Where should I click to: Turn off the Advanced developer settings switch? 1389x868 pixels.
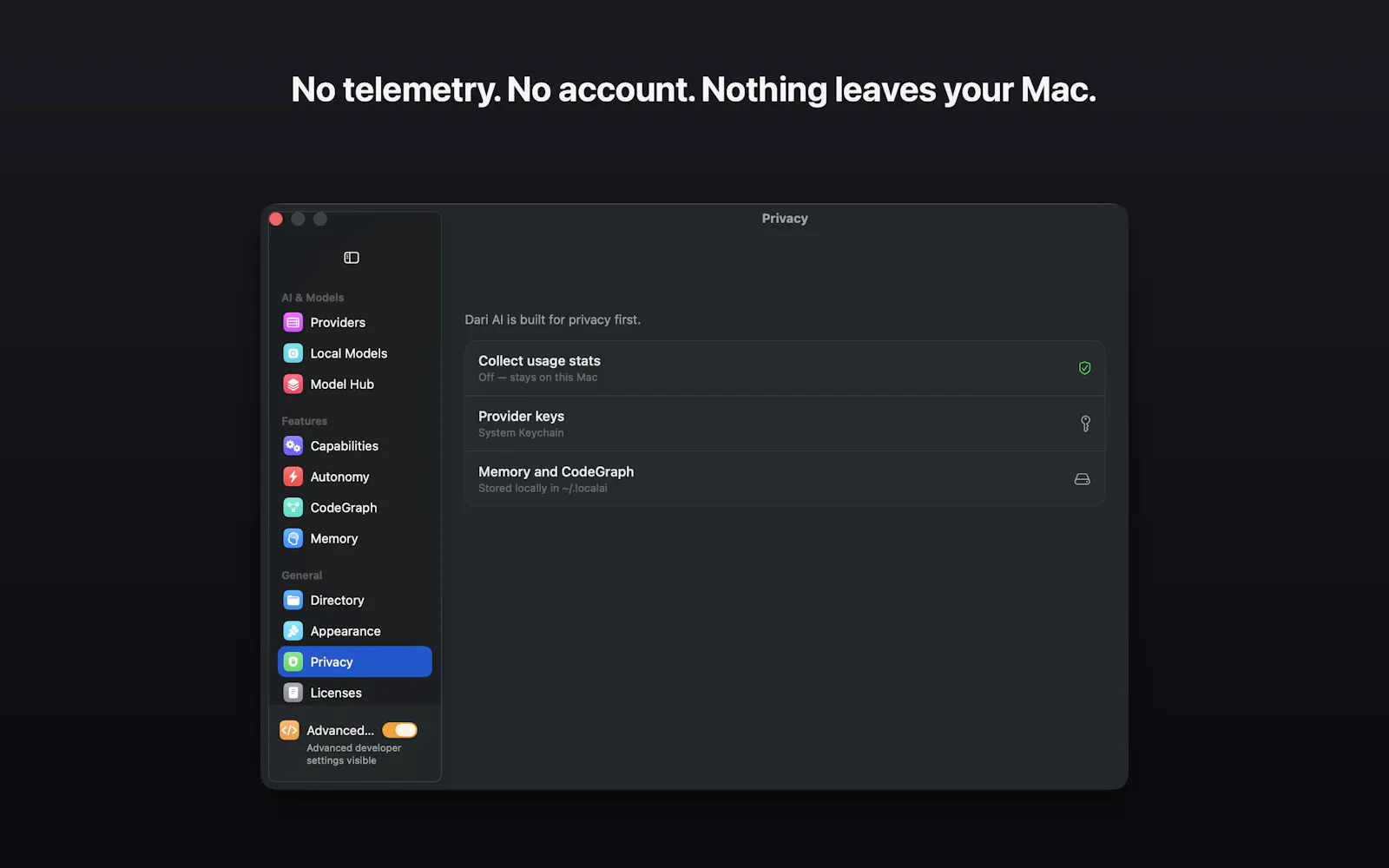tap(400, 730)
